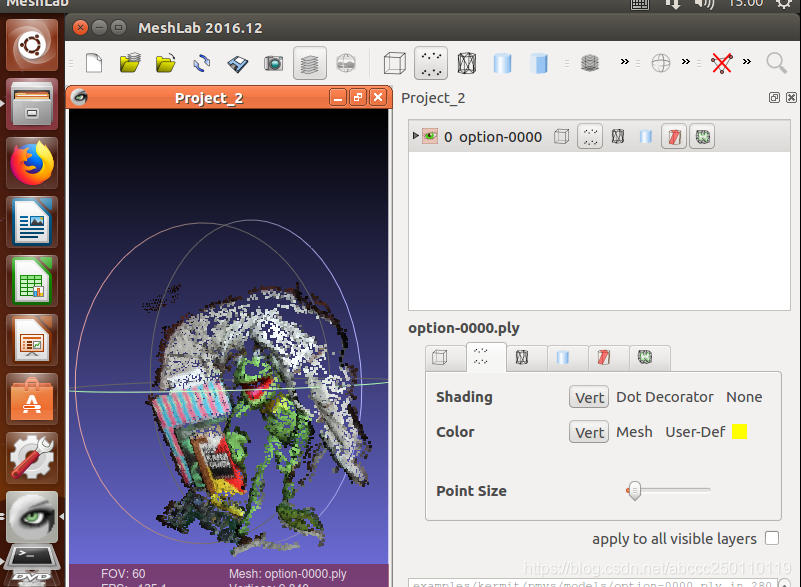This screenshot has height=587, width=801.
Task: Toggle bounding box display in main toolbar
Action: 394,63
